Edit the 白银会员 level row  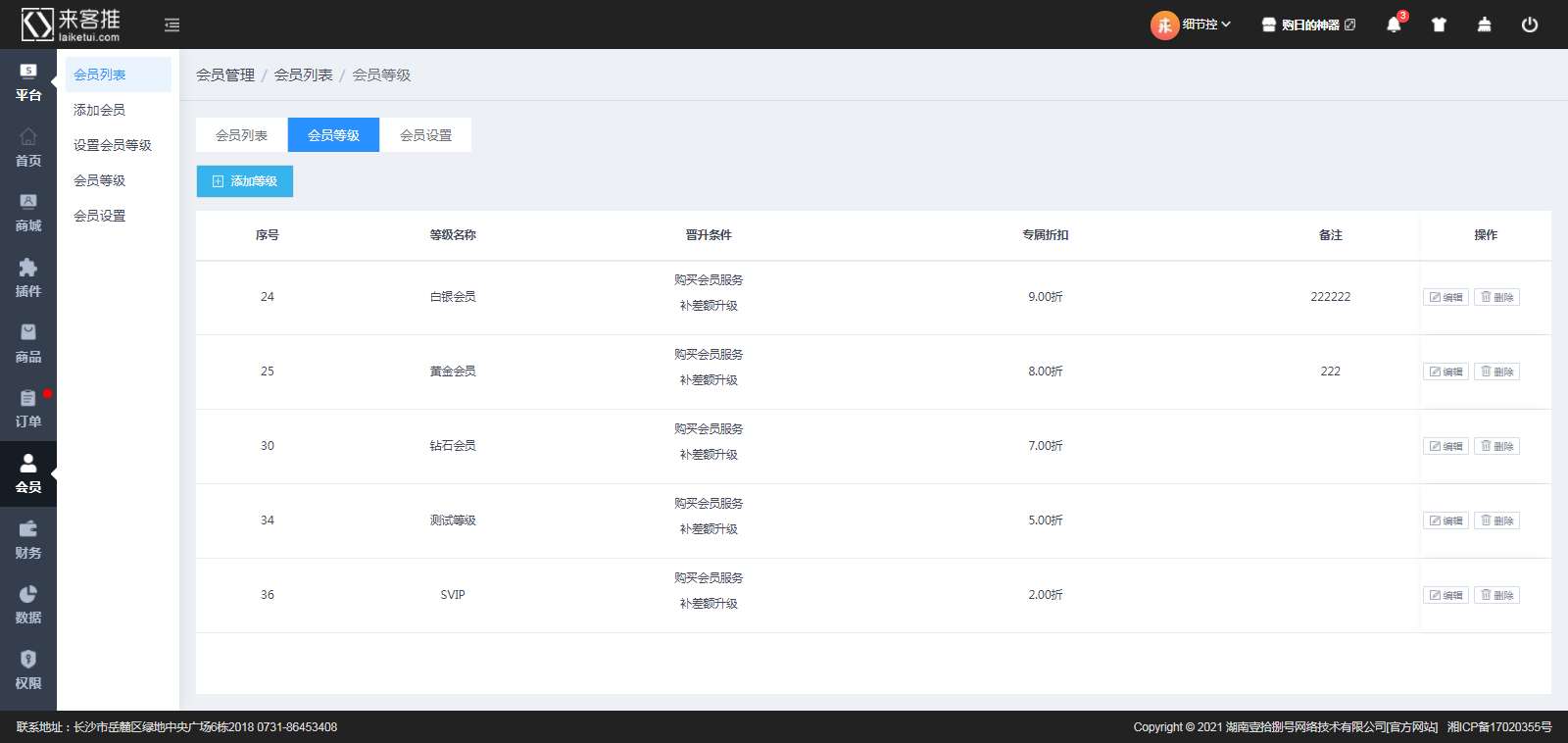[1445, 297]
